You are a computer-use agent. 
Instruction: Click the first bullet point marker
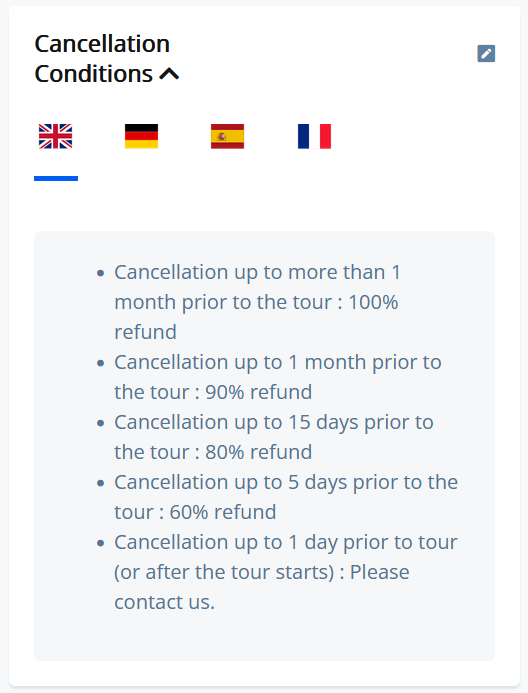click(101, 273)
